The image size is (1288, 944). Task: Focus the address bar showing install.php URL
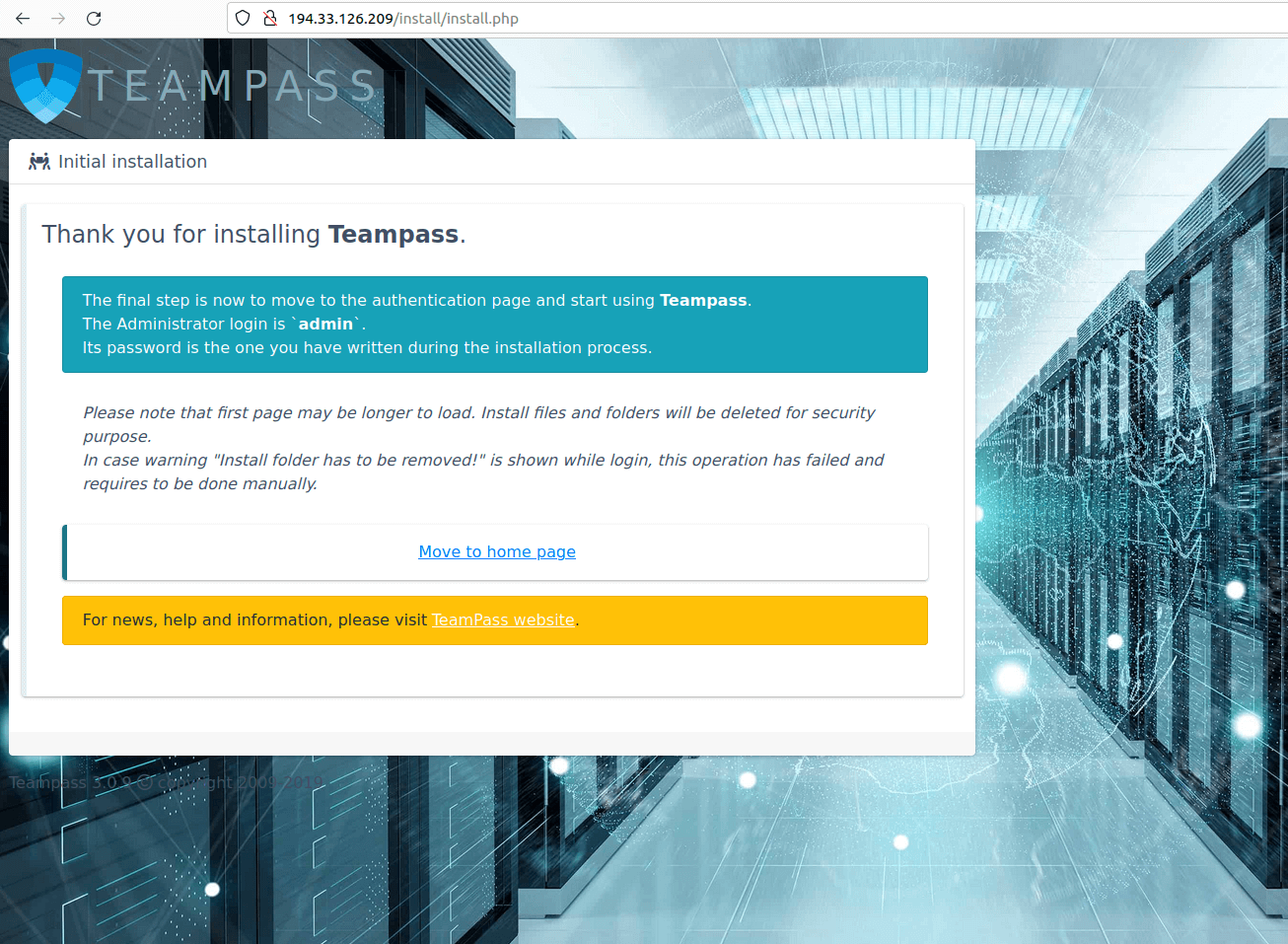(592, 19)
